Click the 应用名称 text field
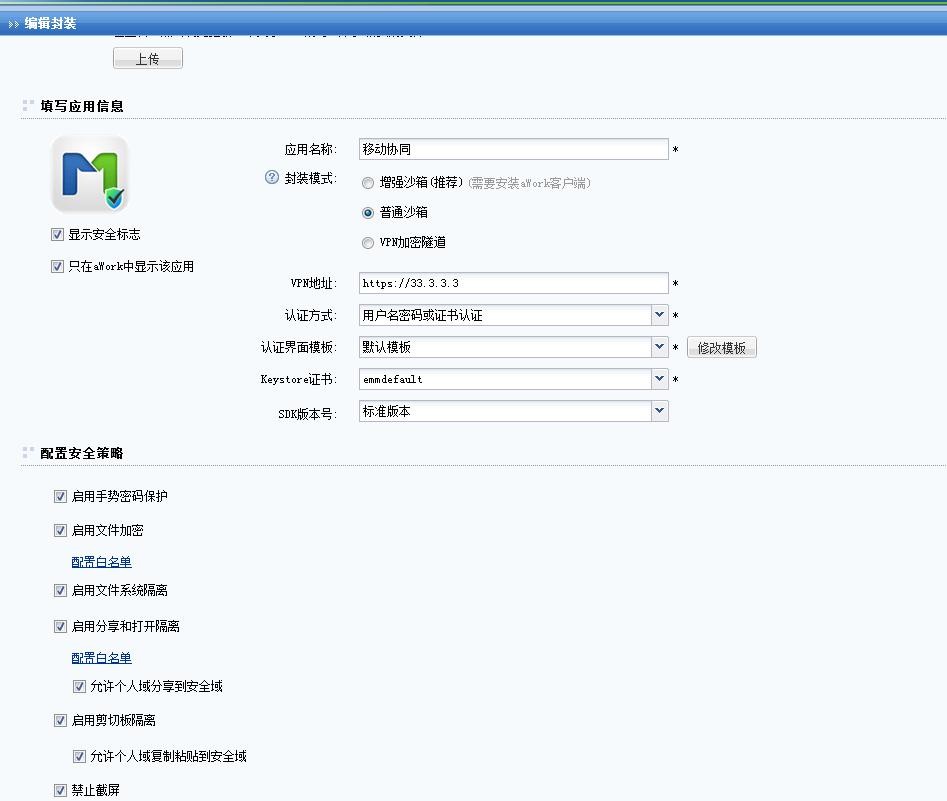Image resolution: width=947 pixels, height=801 pixels. click(x=513, y=149)
